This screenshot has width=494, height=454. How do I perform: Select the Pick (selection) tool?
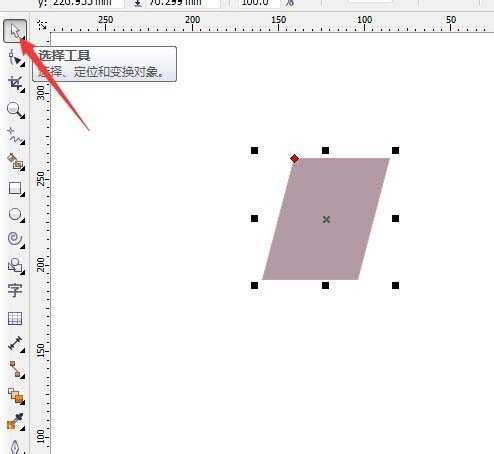[x=15, y=31]
